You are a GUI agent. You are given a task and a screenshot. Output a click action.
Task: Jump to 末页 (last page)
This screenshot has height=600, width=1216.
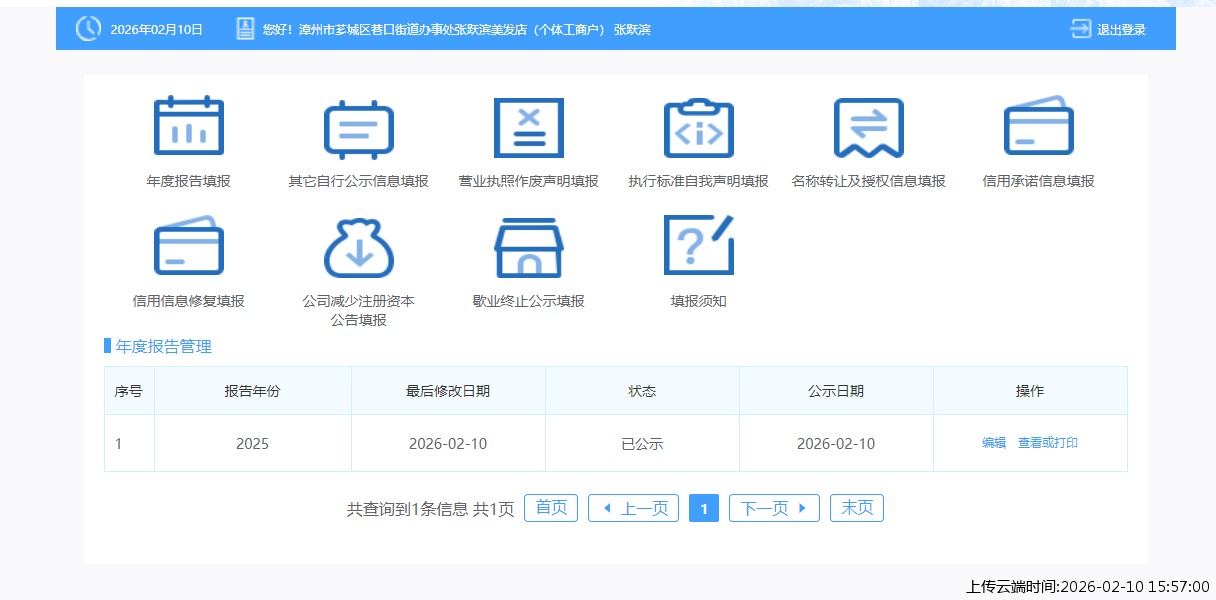[856, 507]
